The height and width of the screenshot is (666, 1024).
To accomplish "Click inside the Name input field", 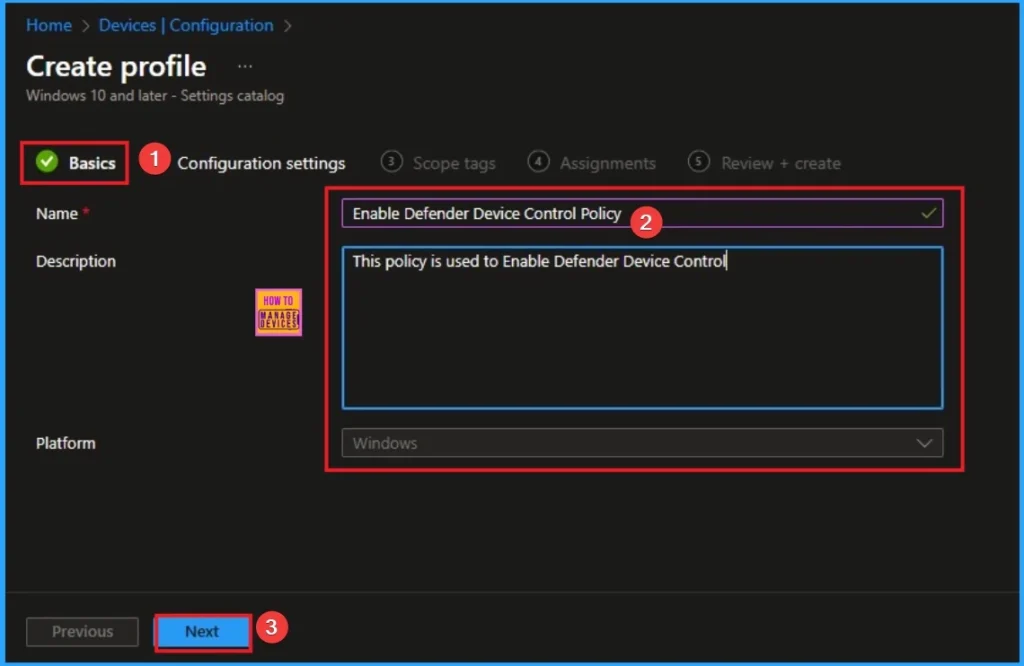I will click(x=600, y=213).
